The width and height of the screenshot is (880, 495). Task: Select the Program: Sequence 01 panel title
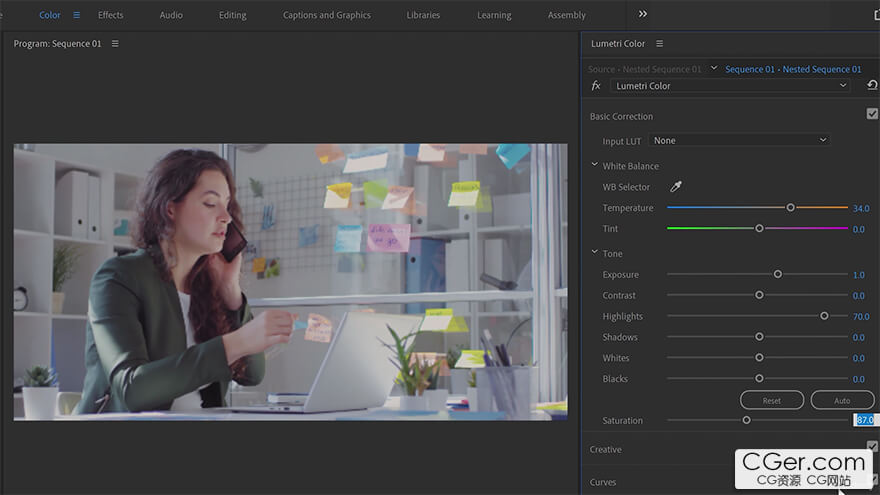click(x=57, y=44)
